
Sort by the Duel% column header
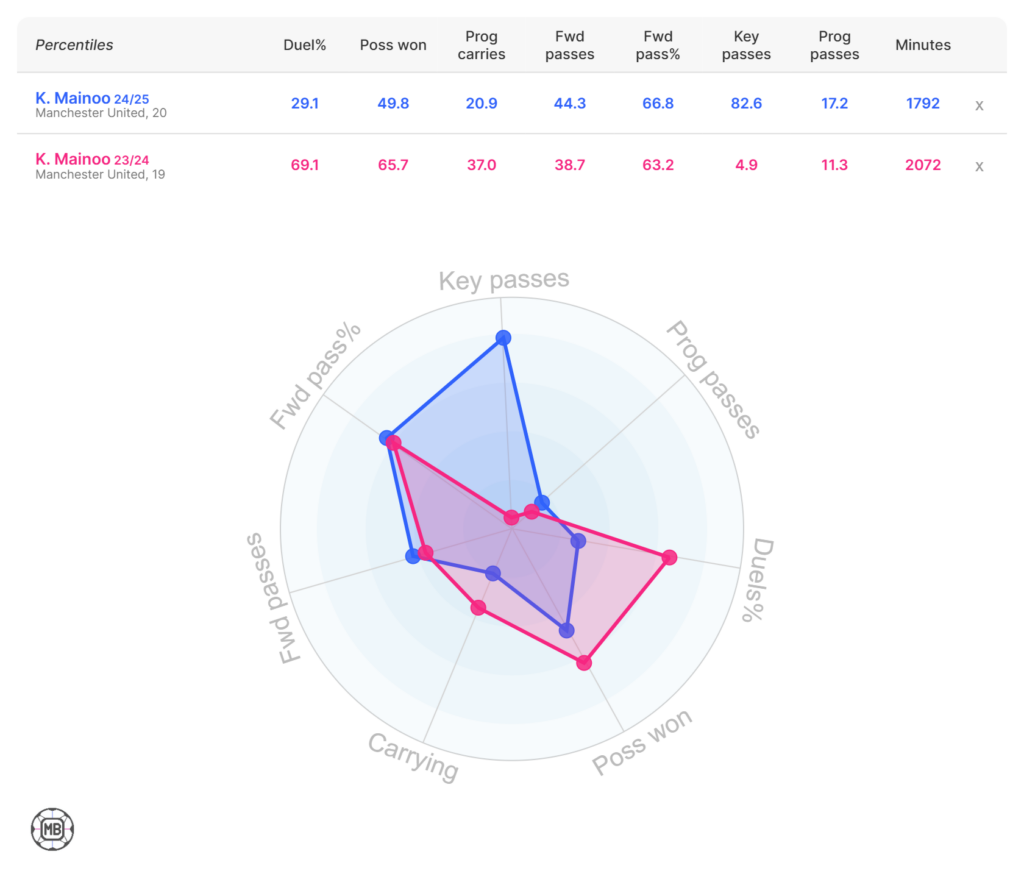point(305,45)
